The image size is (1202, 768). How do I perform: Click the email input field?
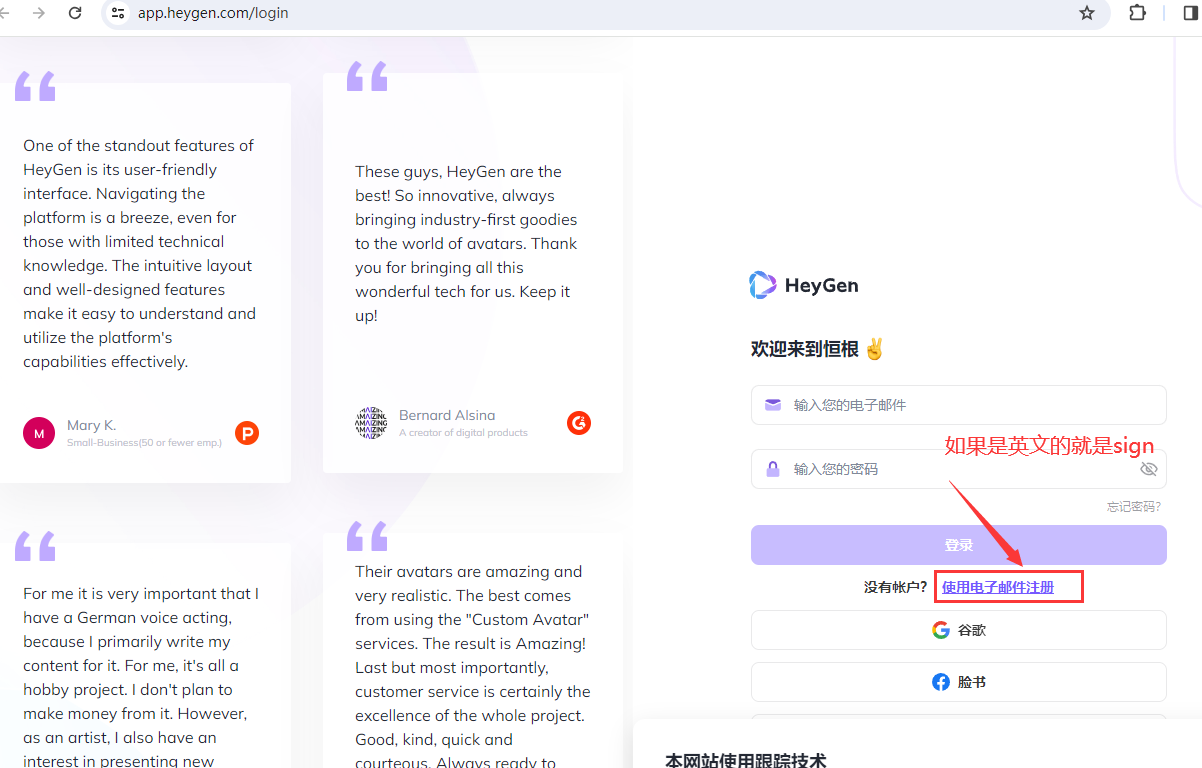click(959, 405)
